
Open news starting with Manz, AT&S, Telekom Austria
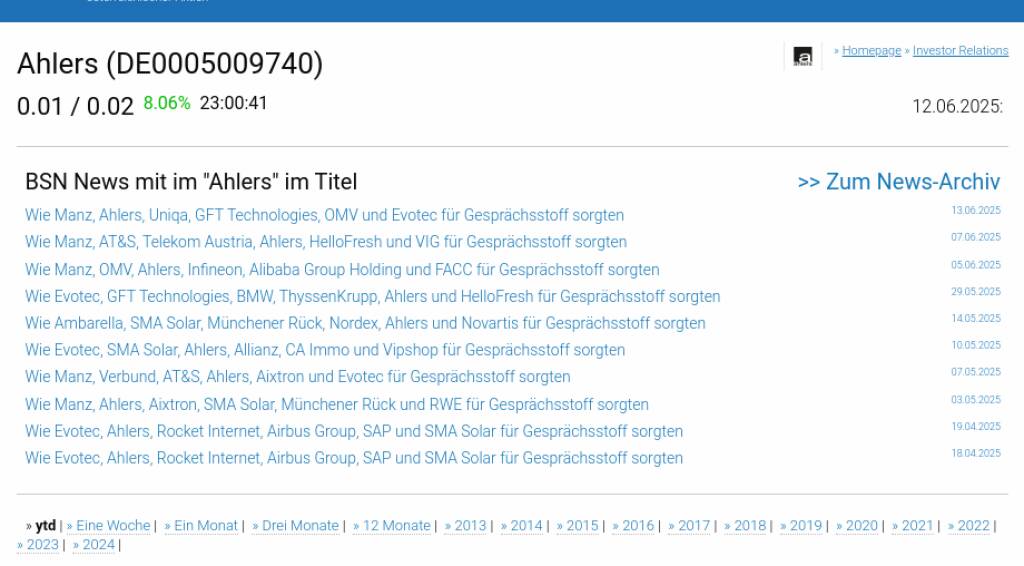pos(326,242)
